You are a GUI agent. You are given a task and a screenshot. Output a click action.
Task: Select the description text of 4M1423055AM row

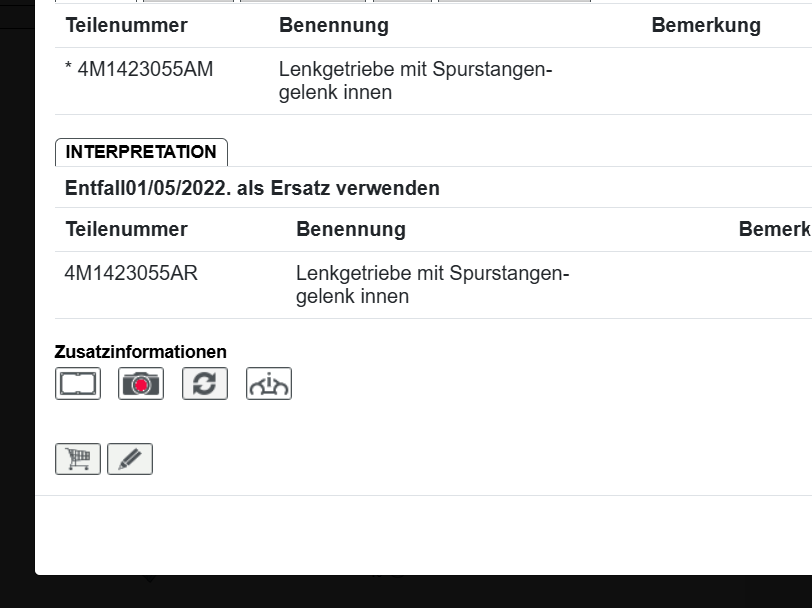(x=415, y=81)
